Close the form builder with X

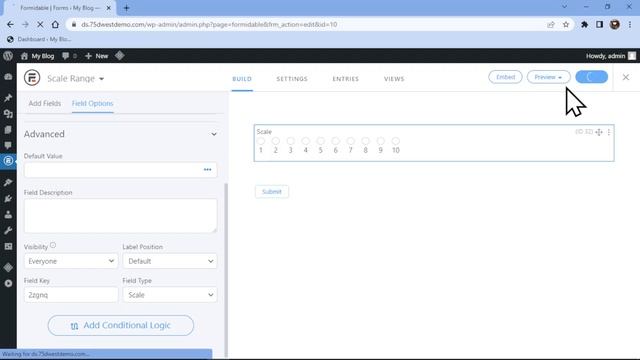pos(625,77)
